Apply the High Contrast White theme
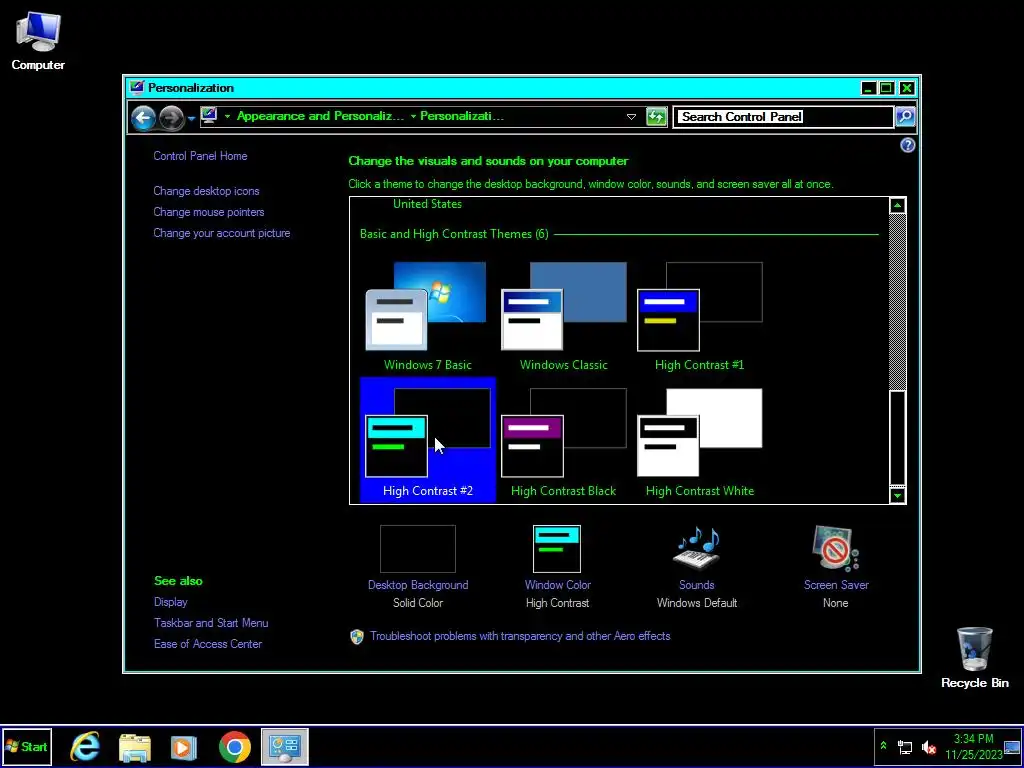Viewport: 1024px width, 768px height. click(x=699, y=440)
